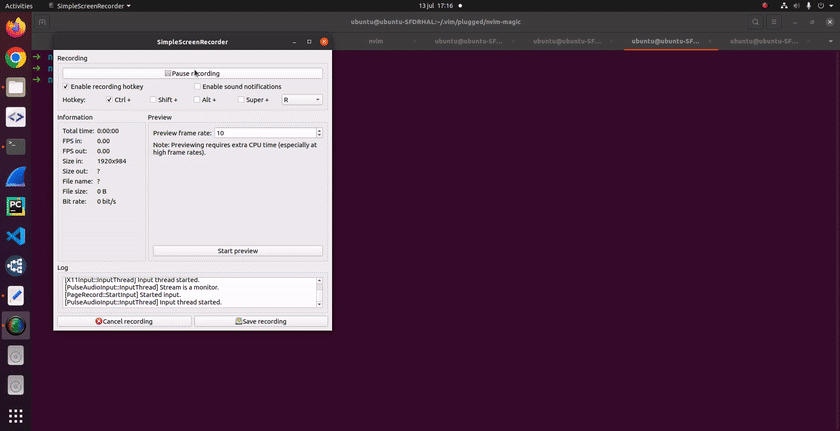Click the Start preview button
The image size is (840, 431).
238,251
